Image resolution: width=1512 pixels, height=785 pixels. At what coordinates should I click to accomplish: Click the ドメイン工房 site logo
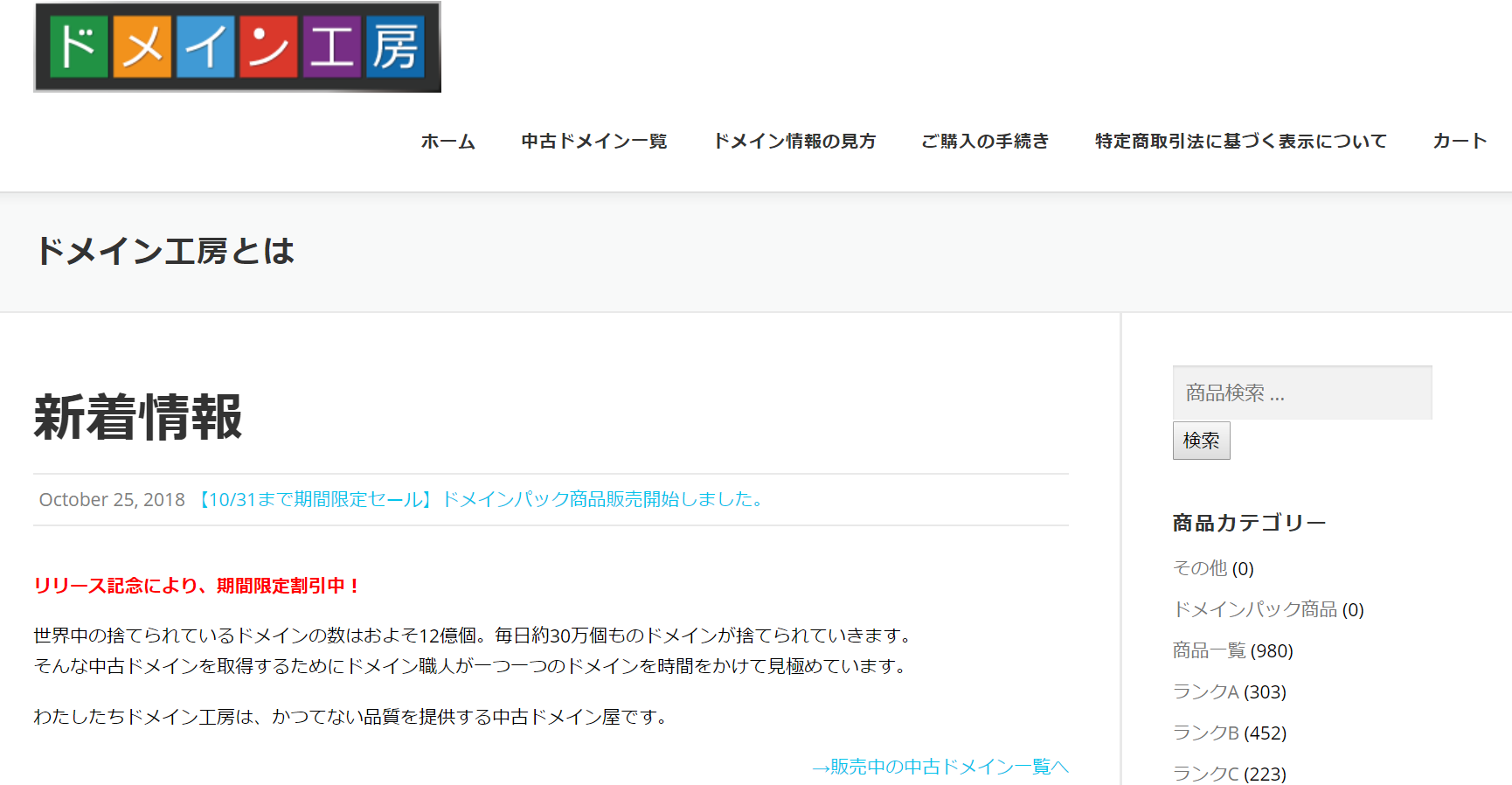(237, 47)
